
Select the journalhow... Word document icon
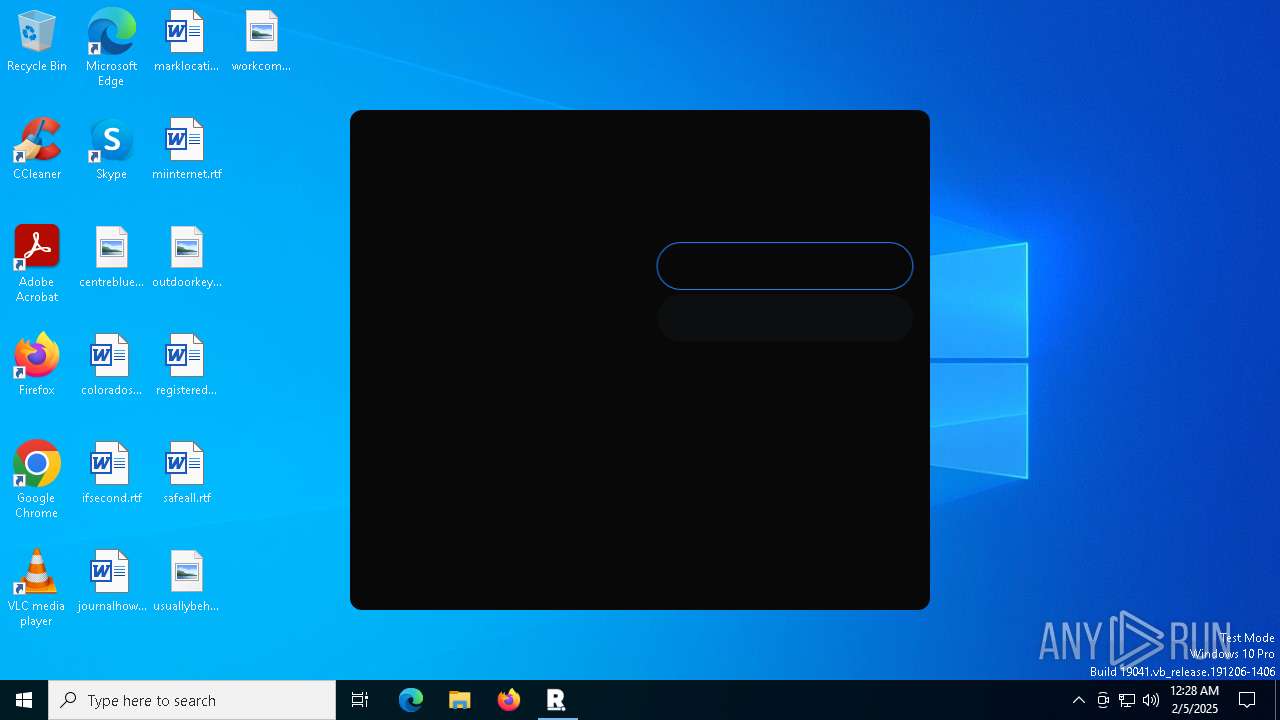point(111,582)
